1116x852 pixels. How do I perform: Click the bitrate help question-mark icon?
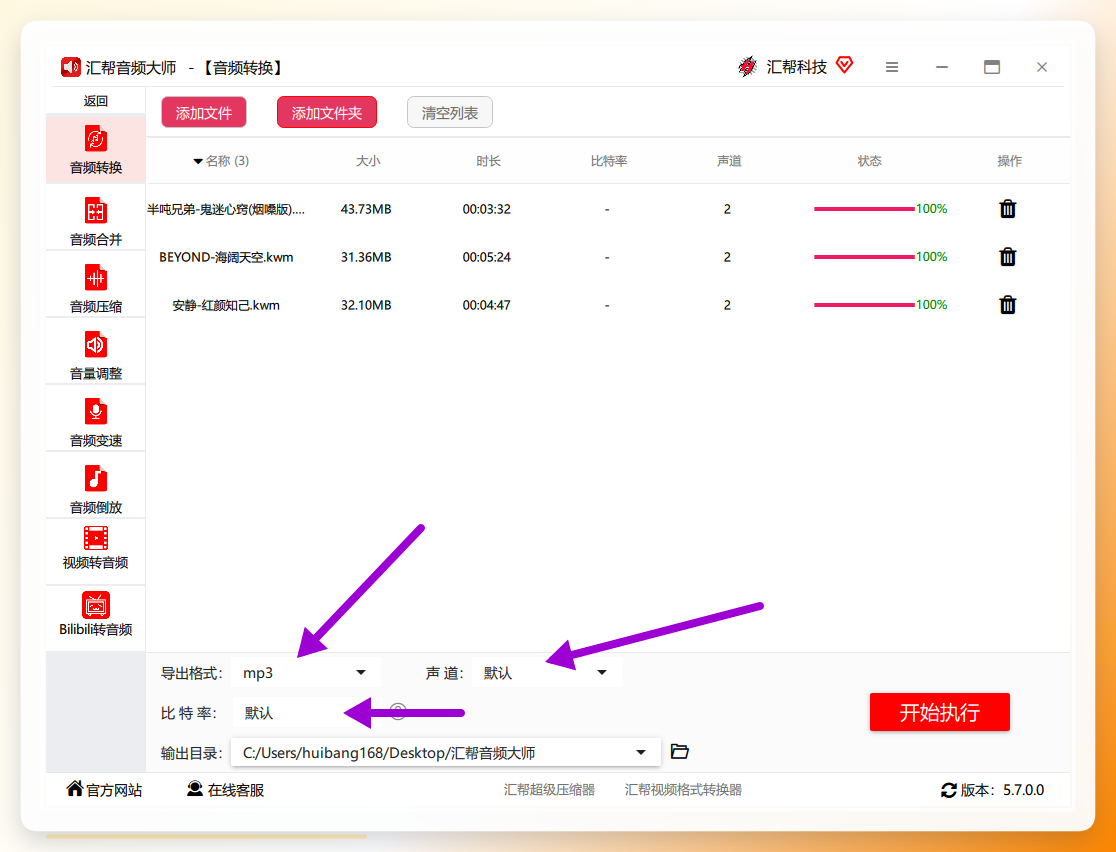(398, 712)
